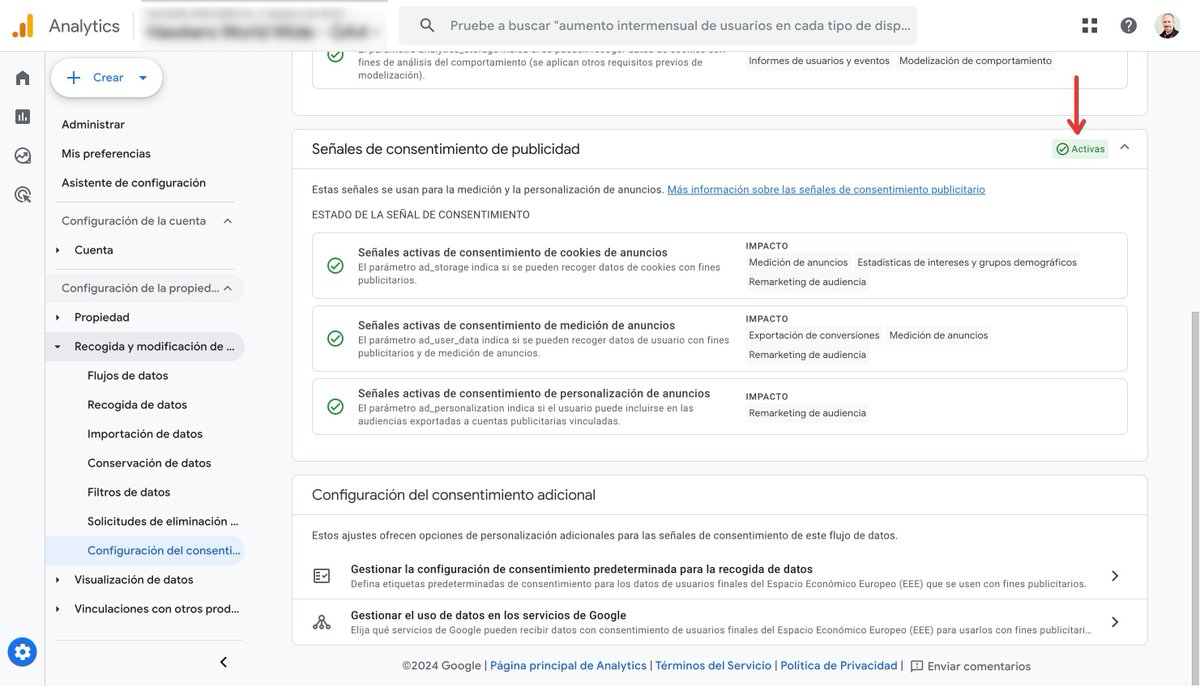The height and width of the screenshot is (686, 1200).
Task: Go to Home in left rail
Action: coord(22,78)
